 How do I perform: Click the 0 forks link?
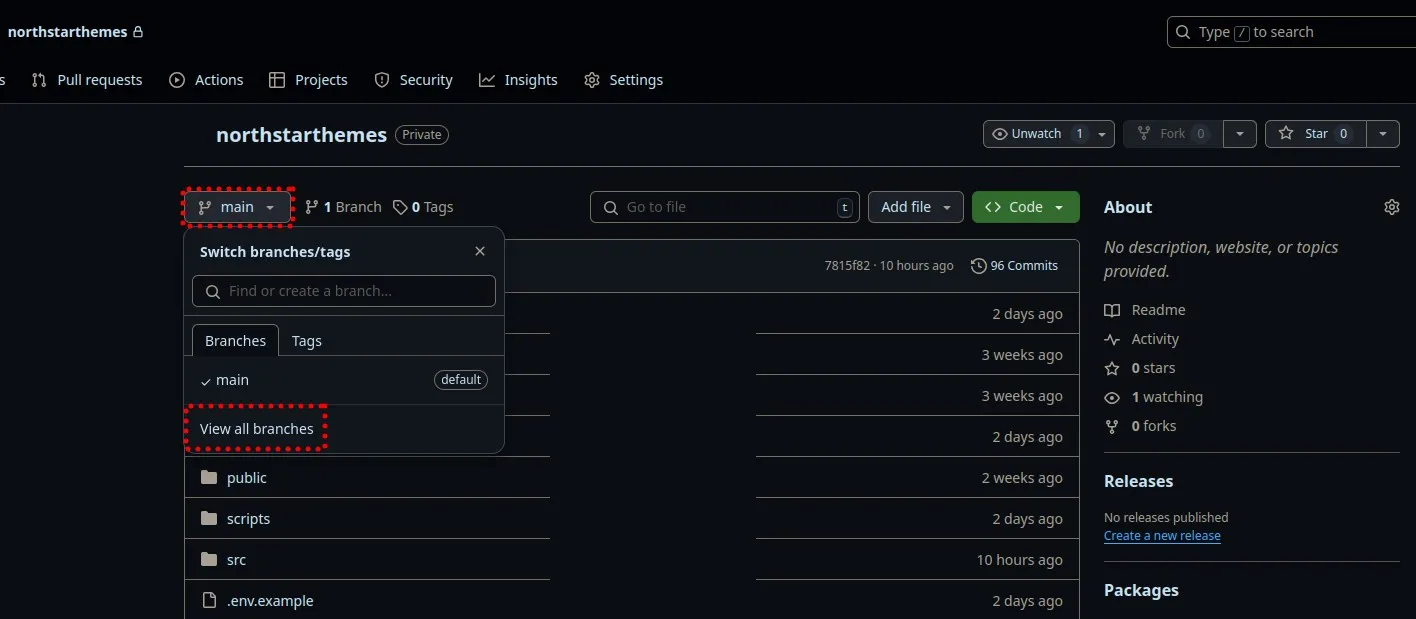pyautogui.click(x=1154, y=426)
